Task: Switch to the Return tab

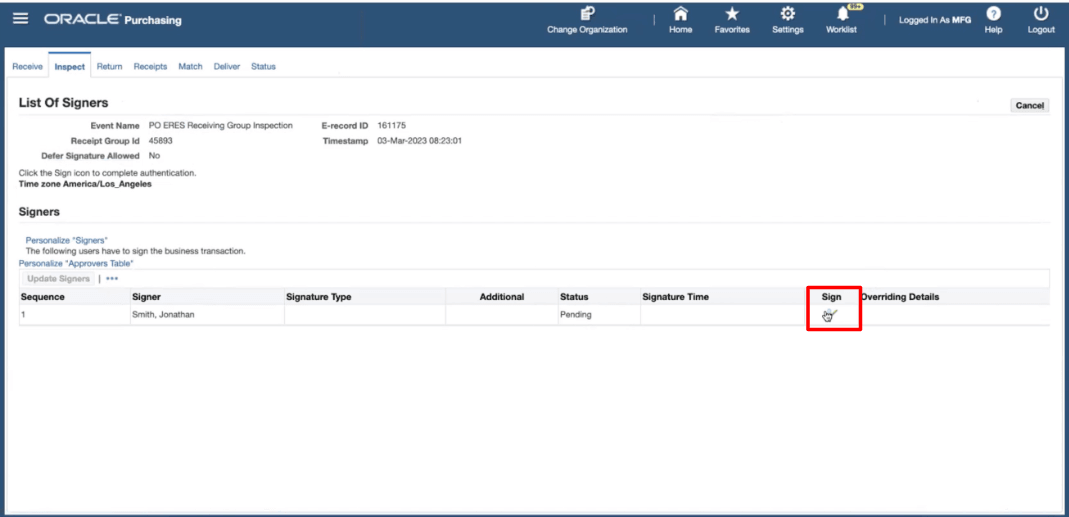Action: pos(109,67)
